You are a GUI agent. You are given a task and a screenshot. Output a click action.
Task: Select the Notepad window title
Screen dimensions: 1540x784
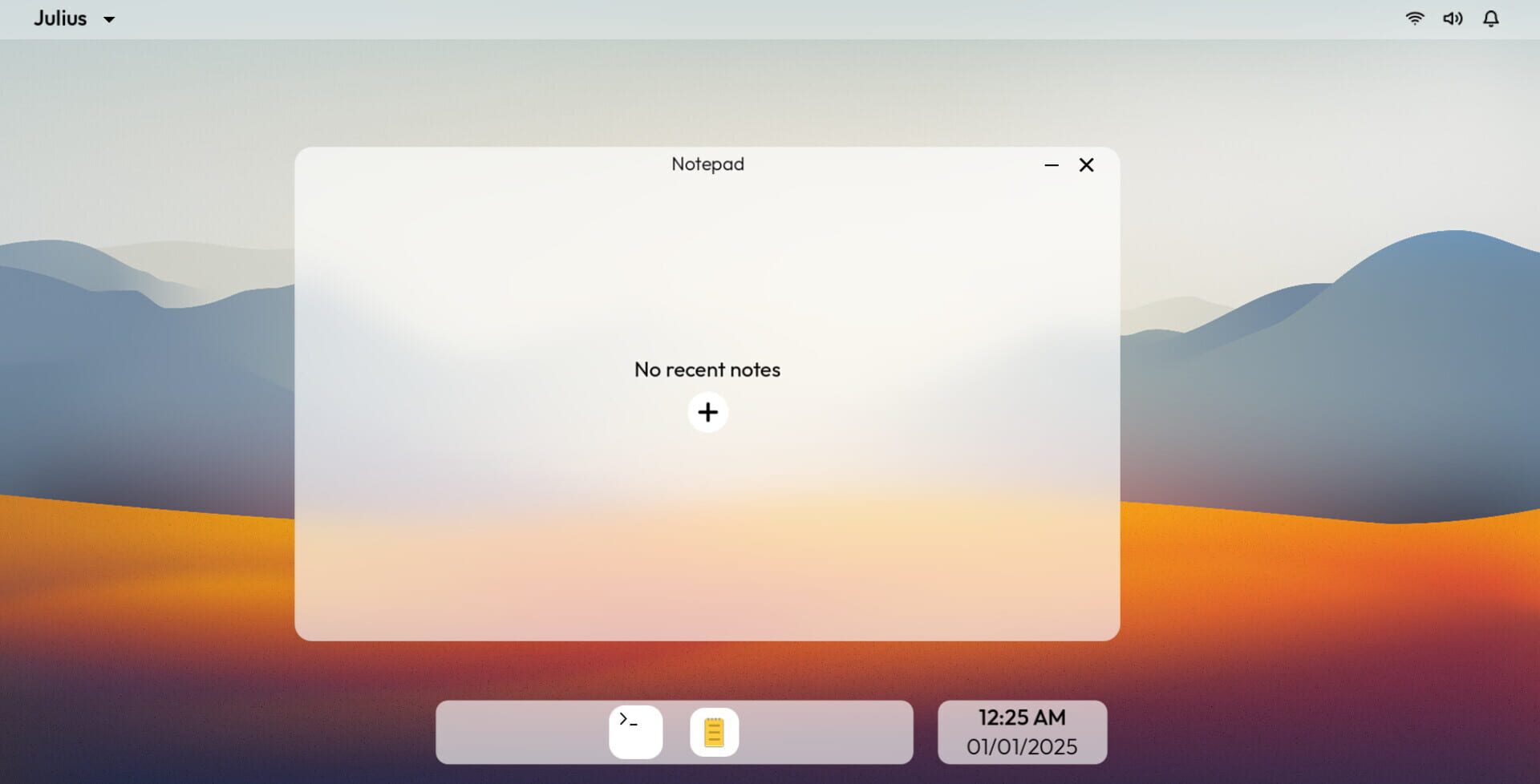pyautogui.click(x=707, y=164)
